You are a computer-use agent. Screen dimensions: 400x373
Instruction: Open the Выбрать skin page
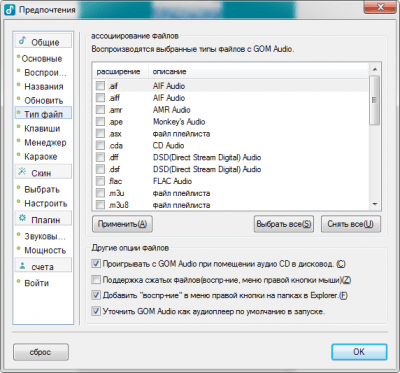(x=42, y=190)
